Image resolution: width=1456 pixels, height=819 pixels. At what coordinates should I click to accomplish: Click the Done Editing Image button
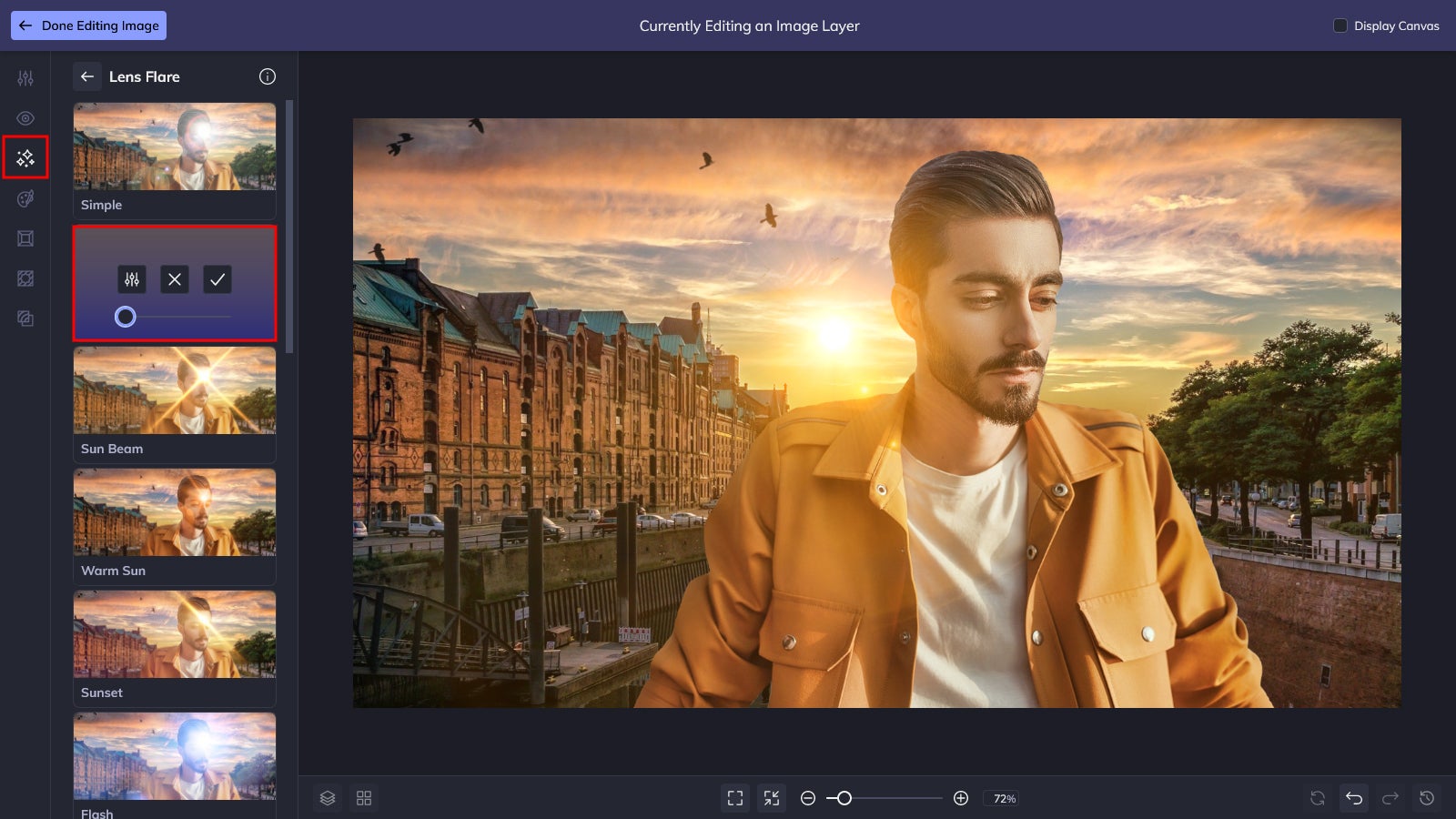click(88, 25)
